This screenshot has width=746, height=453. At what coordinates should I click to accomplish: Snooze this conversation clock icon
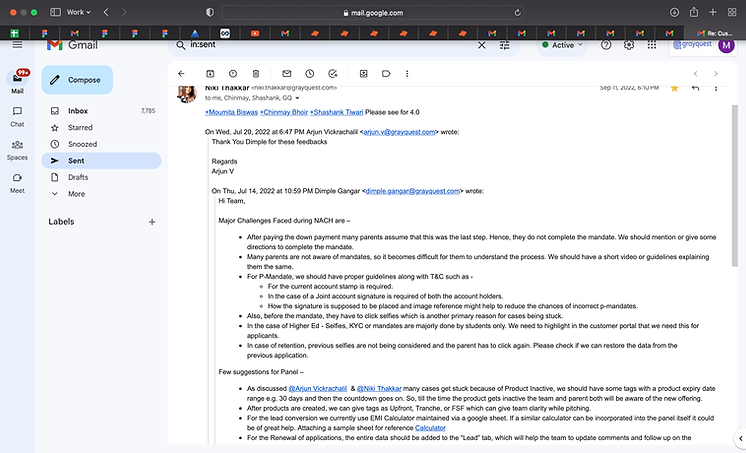click(x=310, y=74)
